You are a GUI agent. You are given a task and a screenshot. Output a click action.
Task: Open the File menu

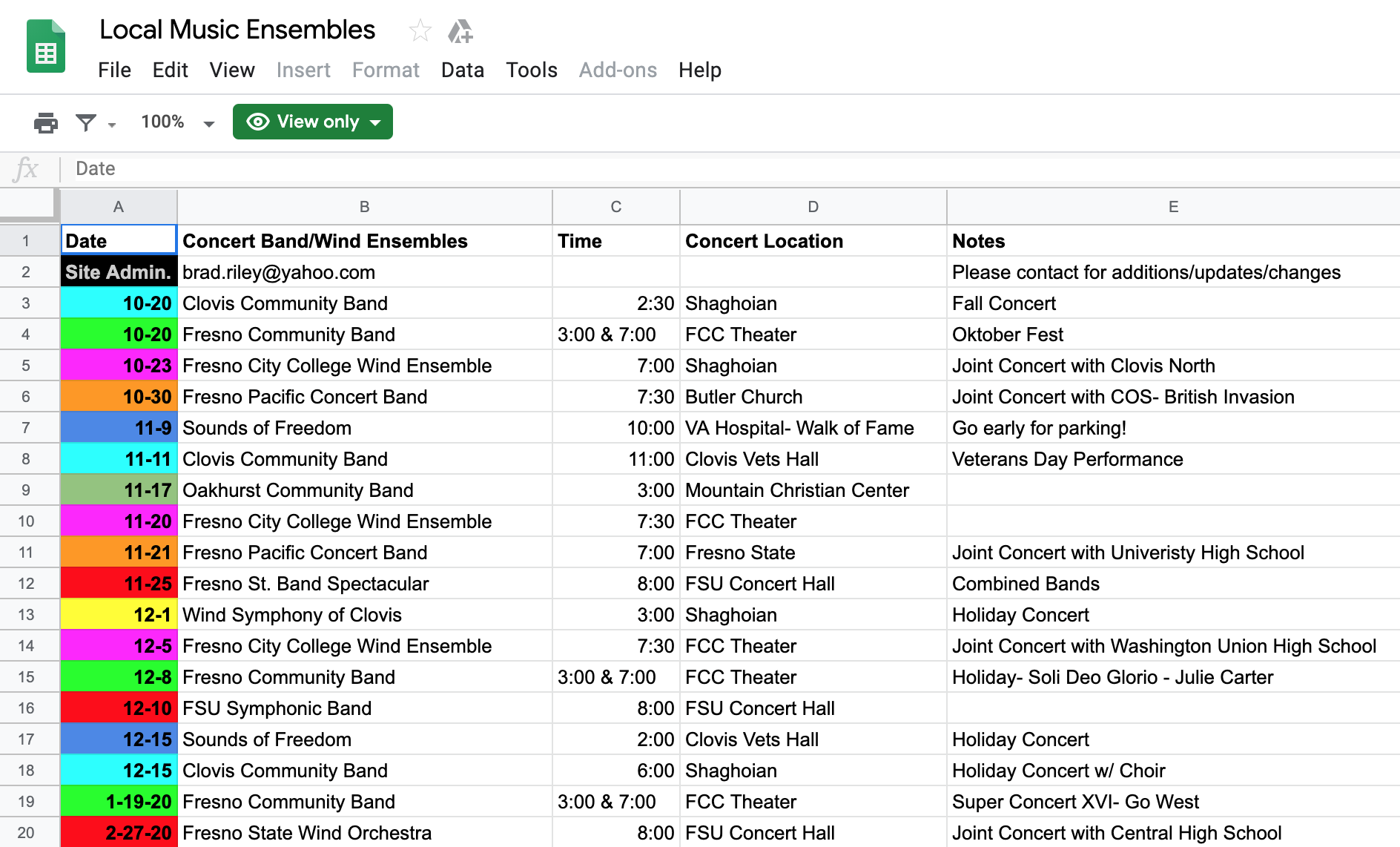[114, 70]
